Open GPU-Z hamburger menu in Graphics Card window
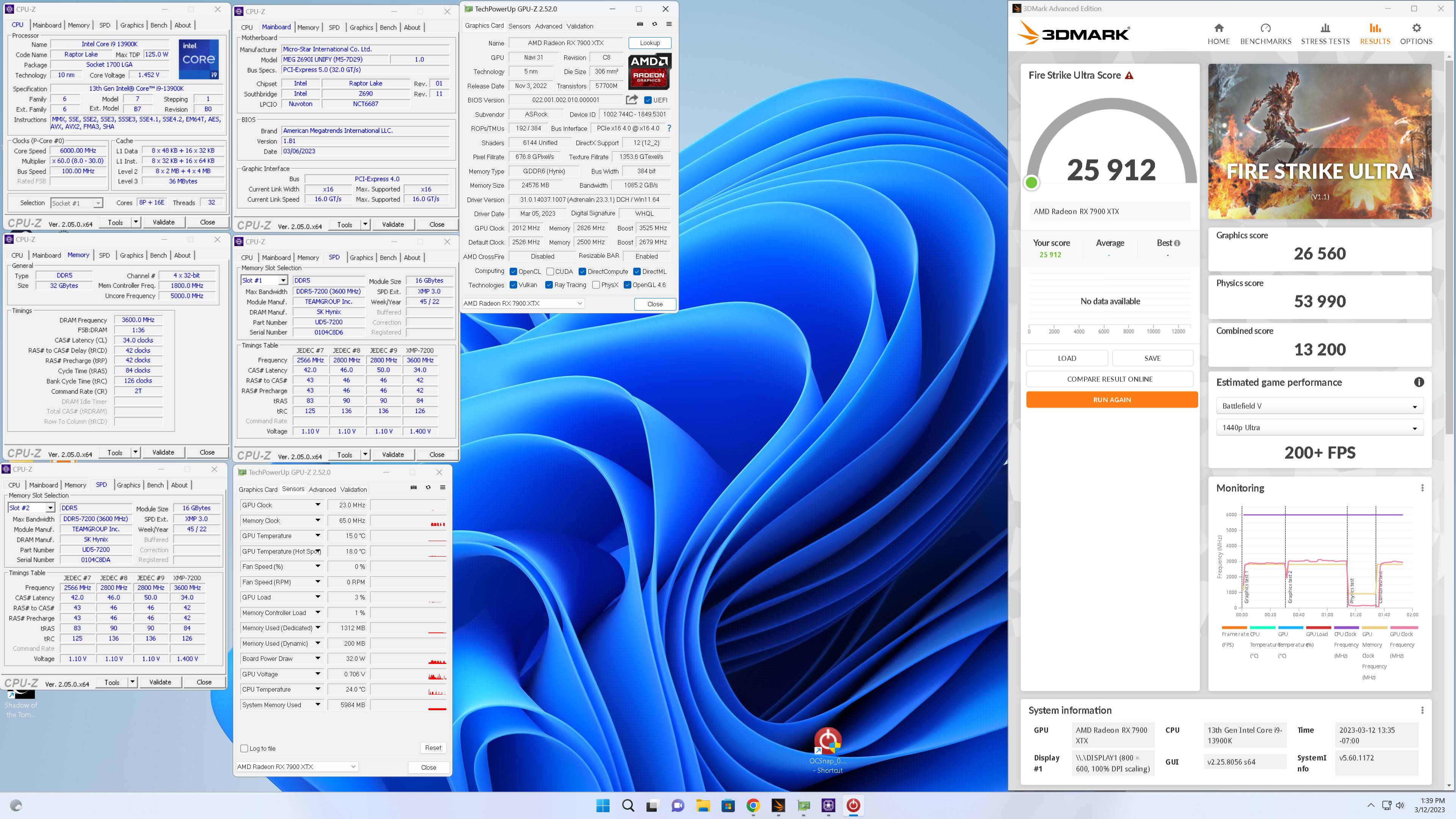Image resolution: width=1456 pixels, height=819 pixels. tap(668, 24)
